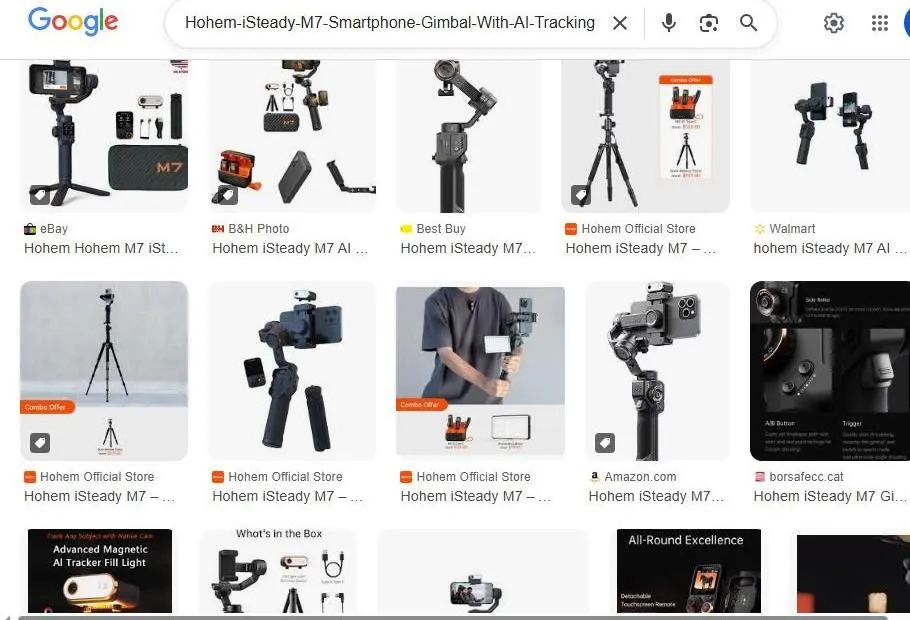Open the 'Advanced Magnetic AI Tracker Fill Light' thumbnail
The image size is (910, 620).
tap(100, 571)
